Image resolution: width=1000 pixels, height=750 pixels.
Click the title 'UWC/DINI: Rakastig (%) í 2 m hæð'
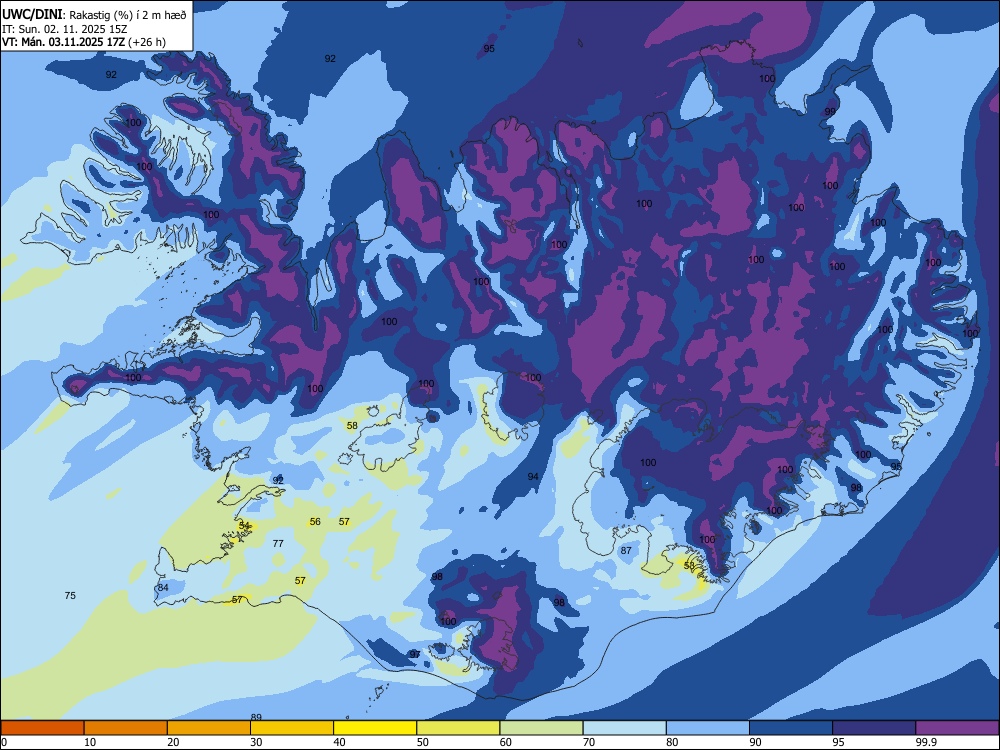click(x=94, y=14)
